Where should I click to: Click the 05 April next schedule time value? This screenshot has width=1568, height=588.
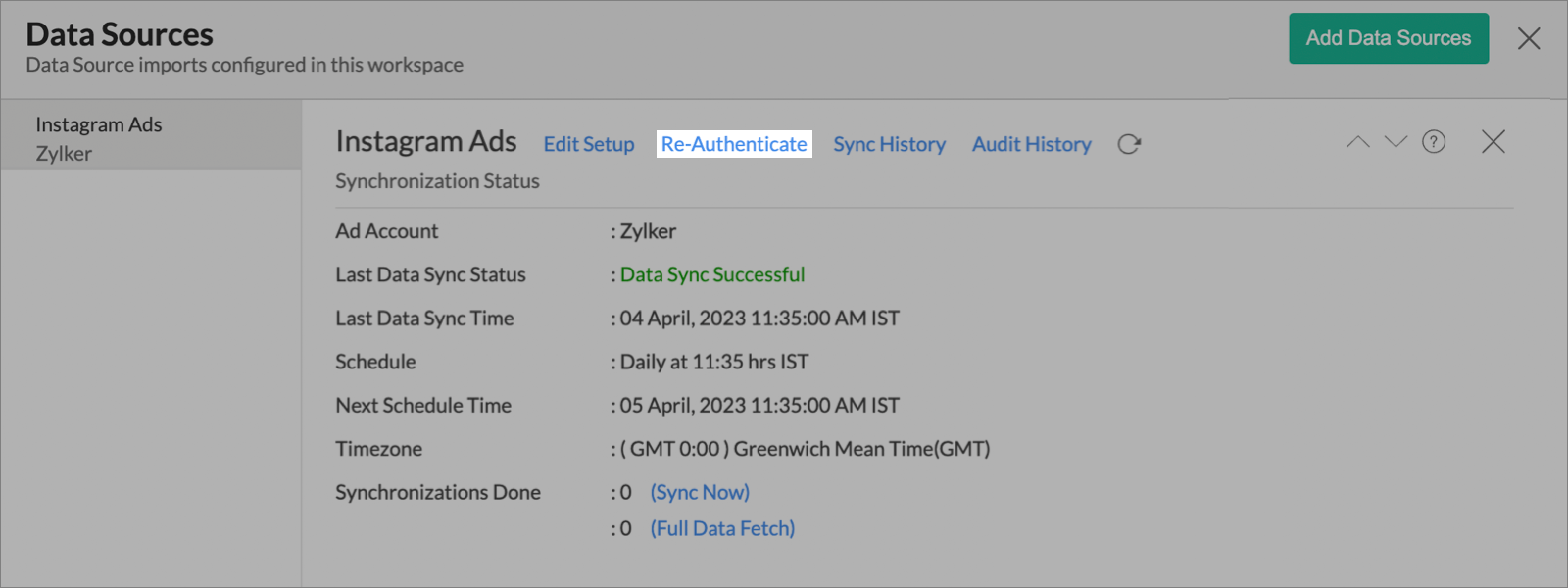click(759, 405)
